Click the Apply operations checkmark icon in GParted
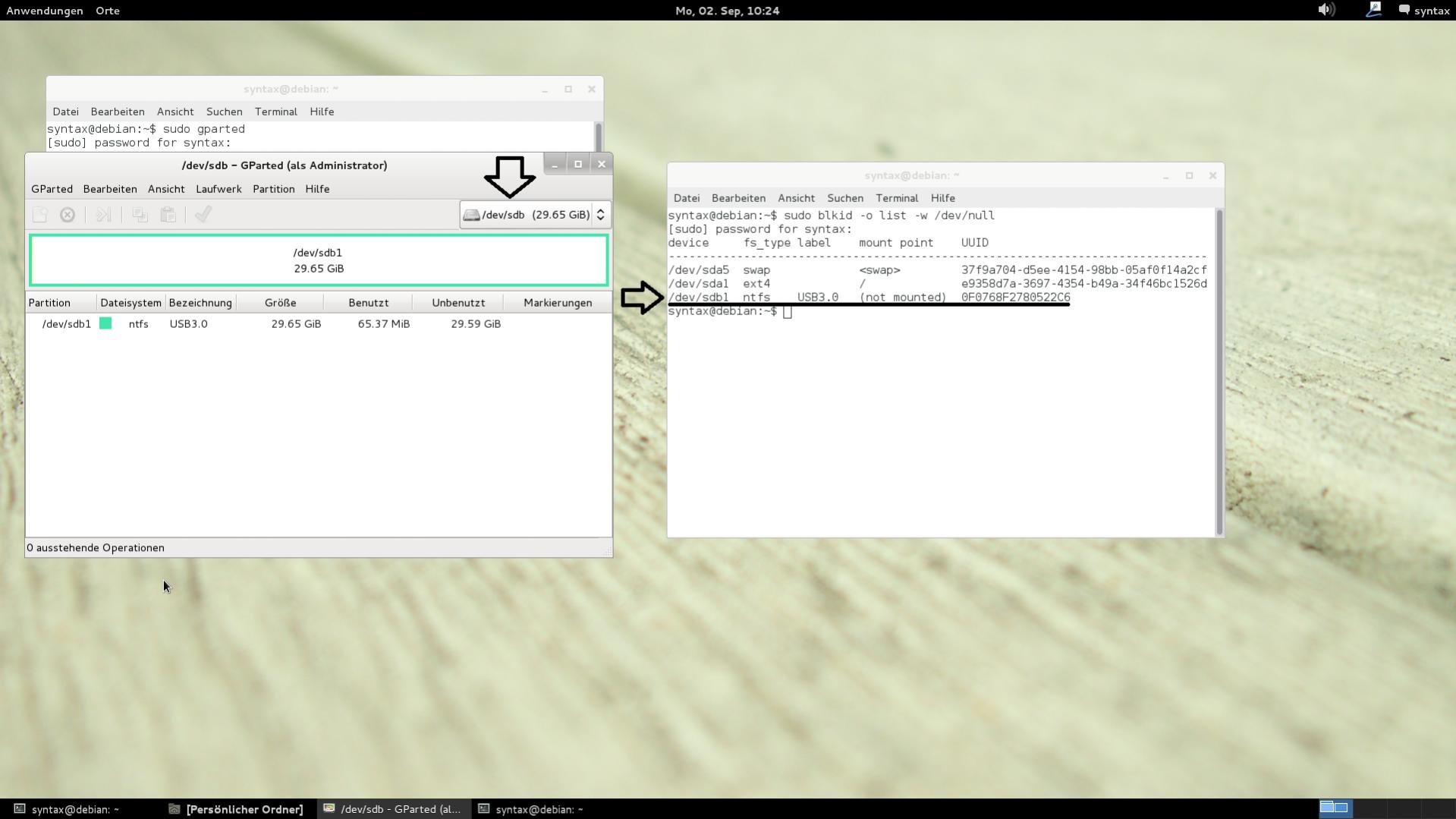 [203, 215]
